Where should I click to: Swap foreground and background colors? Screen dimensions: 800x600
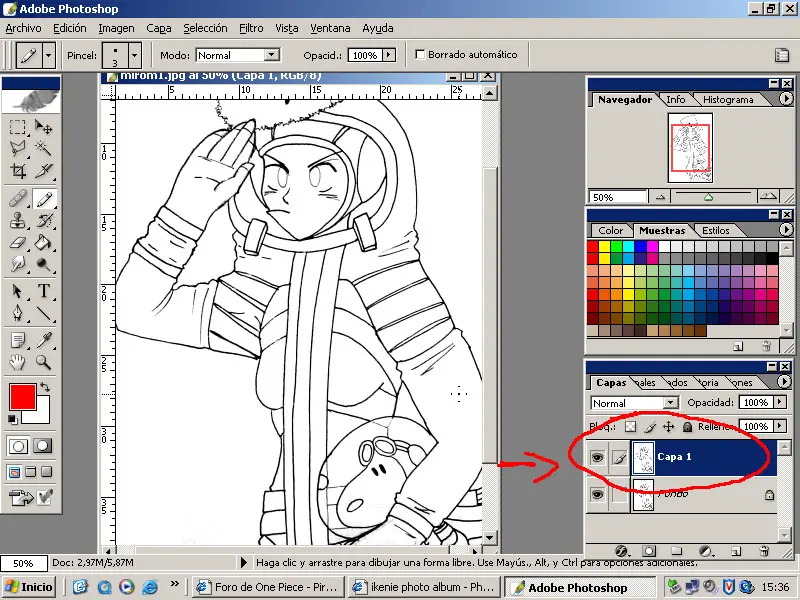pyautogui.click(x=45, y=387)
